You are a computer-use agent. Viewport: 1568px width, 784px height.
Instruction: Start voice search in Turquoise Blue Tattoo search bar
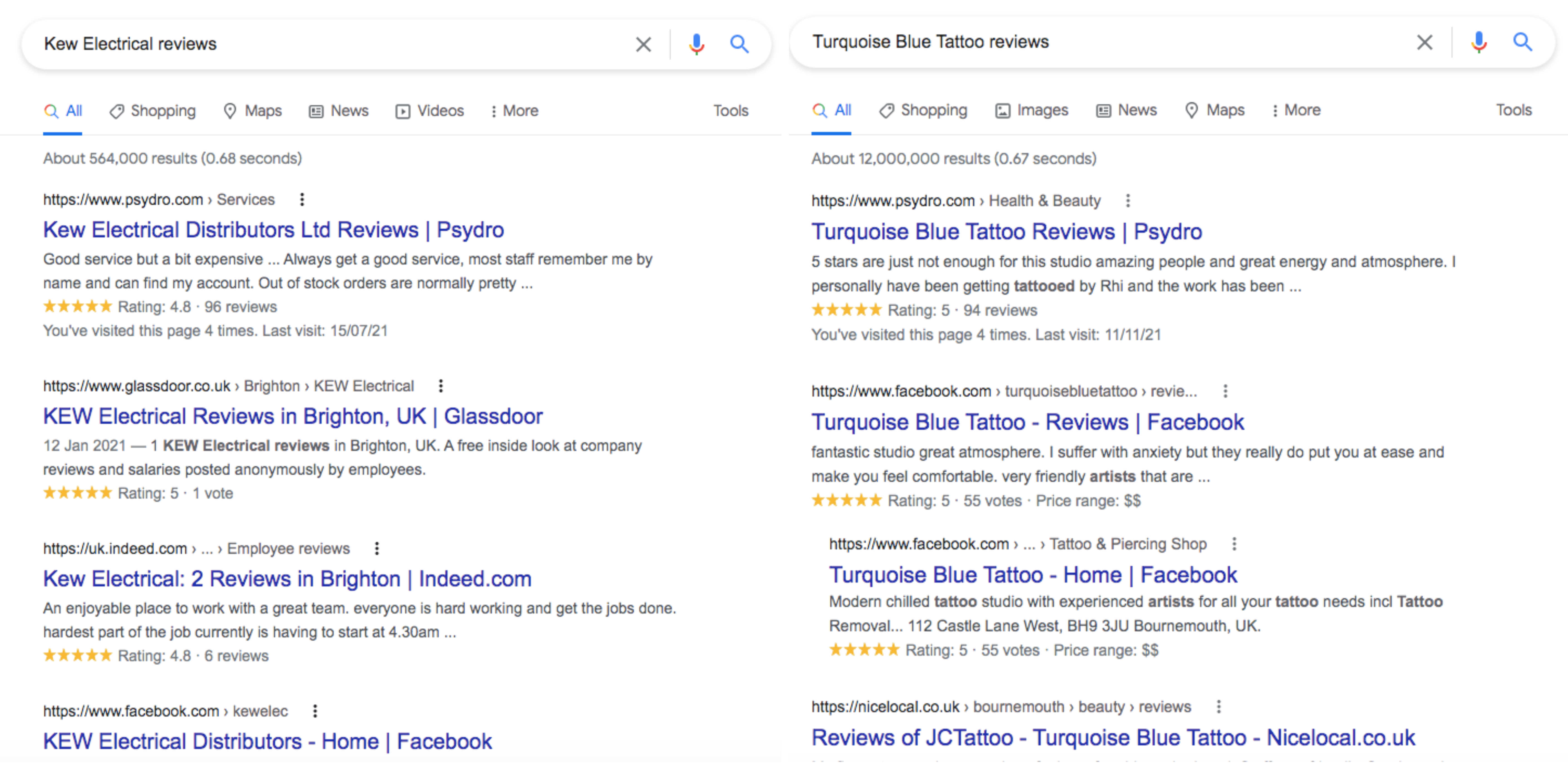click(x=1479, y=42)
